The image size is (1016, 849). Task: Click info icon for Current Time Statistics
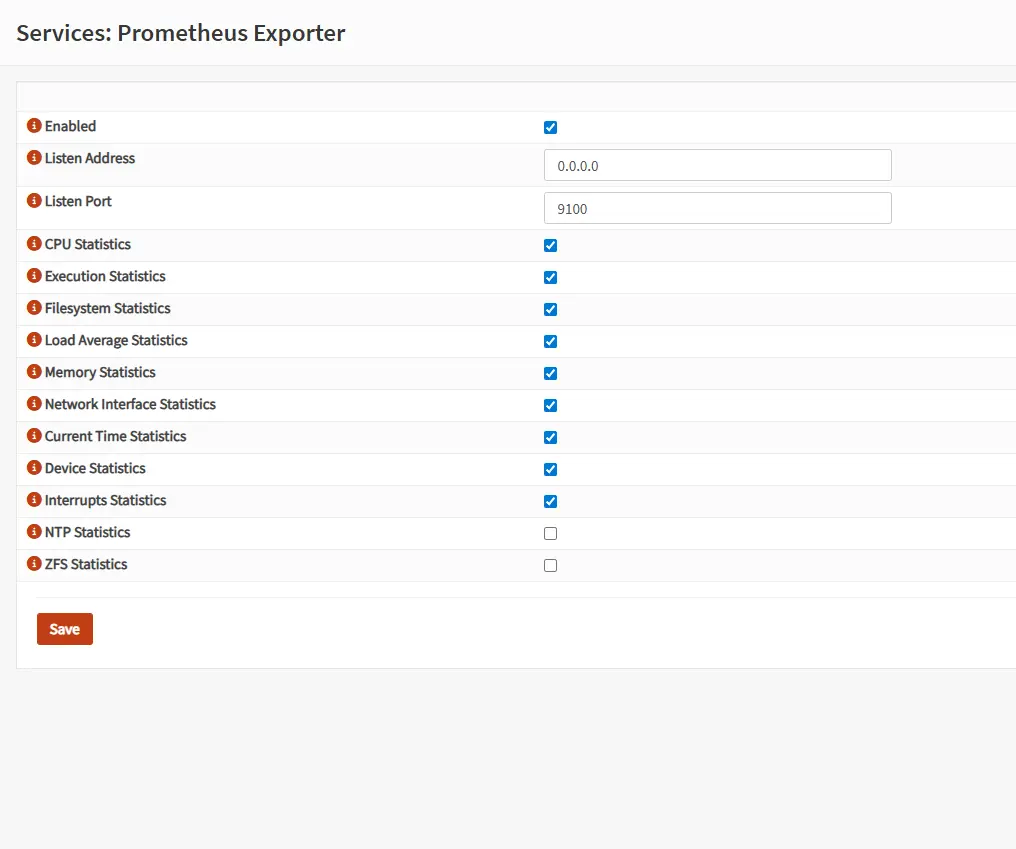(34, 436)
